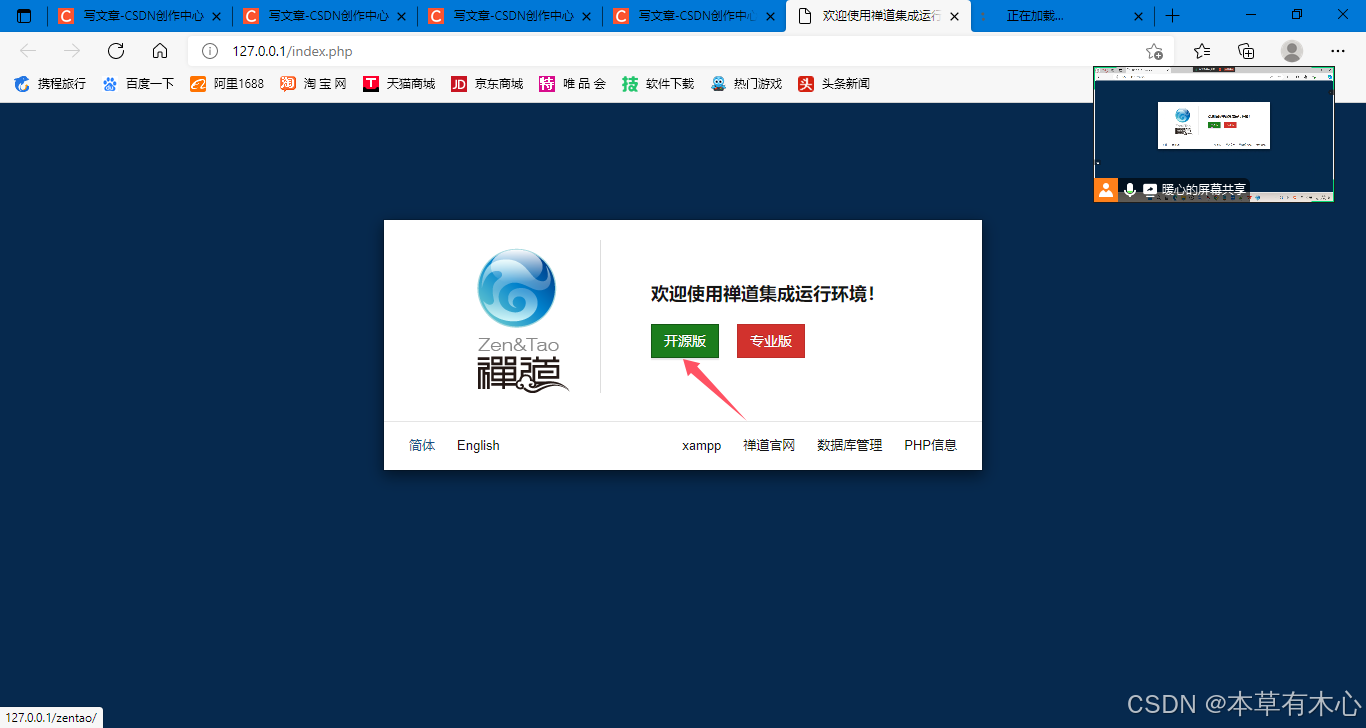Open the 携程旅行 bookmark

pyautogui.click(x=50, y=84)
